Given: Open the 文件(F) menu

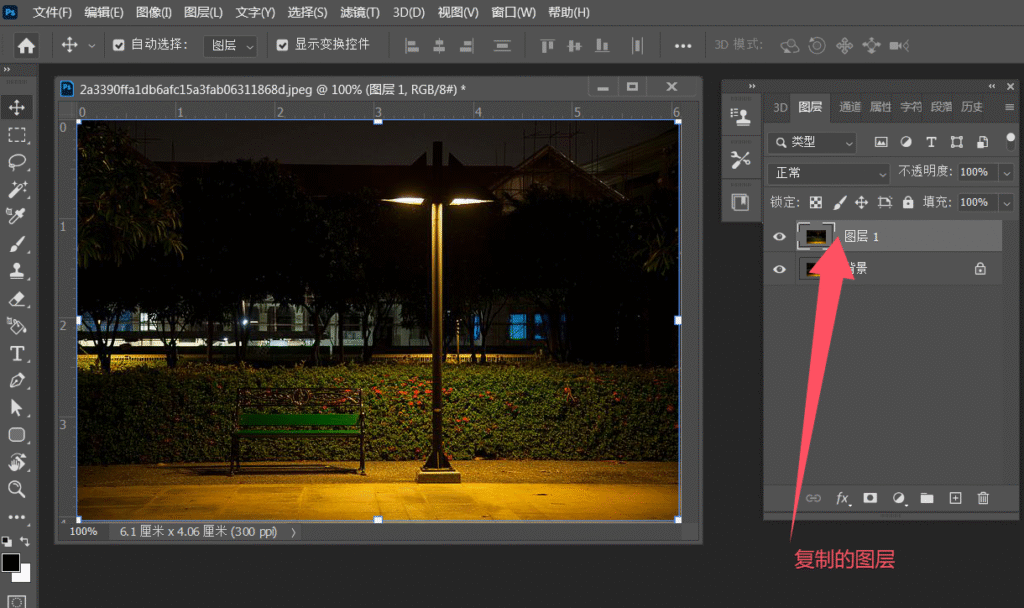Looking at the screenshot, I should [x=52, y=12].
